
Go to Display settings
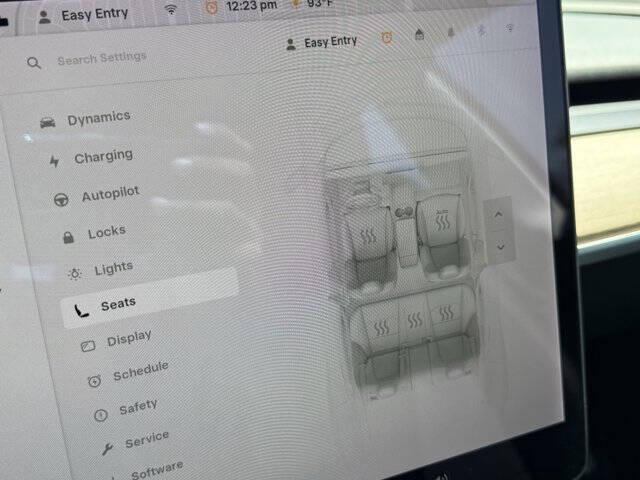pyautogui.click(x=129, y=338)
